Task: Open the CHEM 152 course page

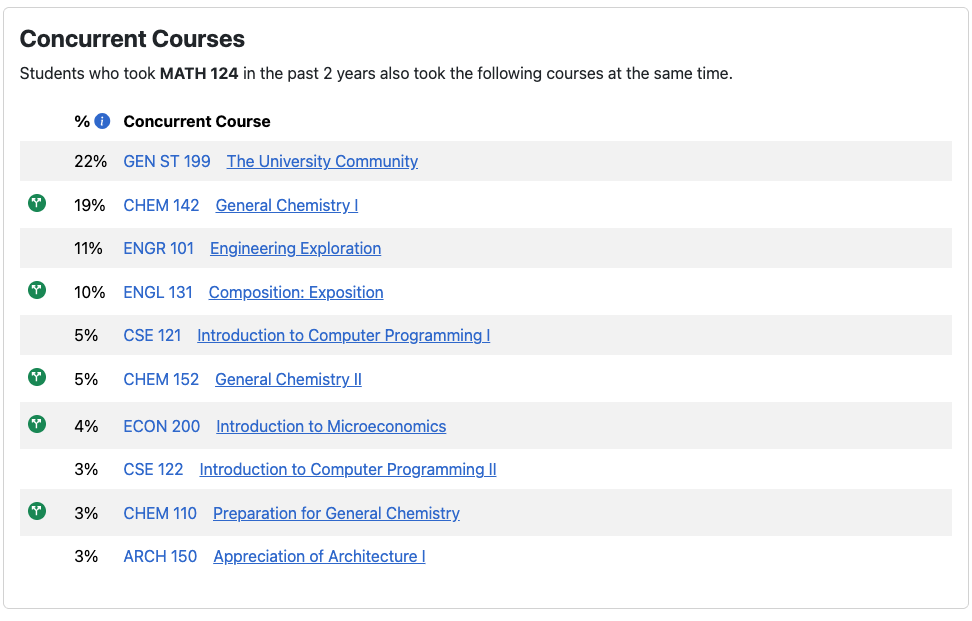Action: pos(161,379)
